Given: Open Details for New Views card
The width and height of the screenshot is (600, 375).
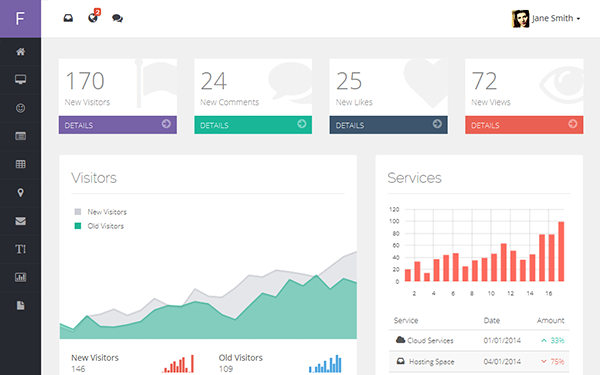Looking at the screenshot, I should (524, 125).
